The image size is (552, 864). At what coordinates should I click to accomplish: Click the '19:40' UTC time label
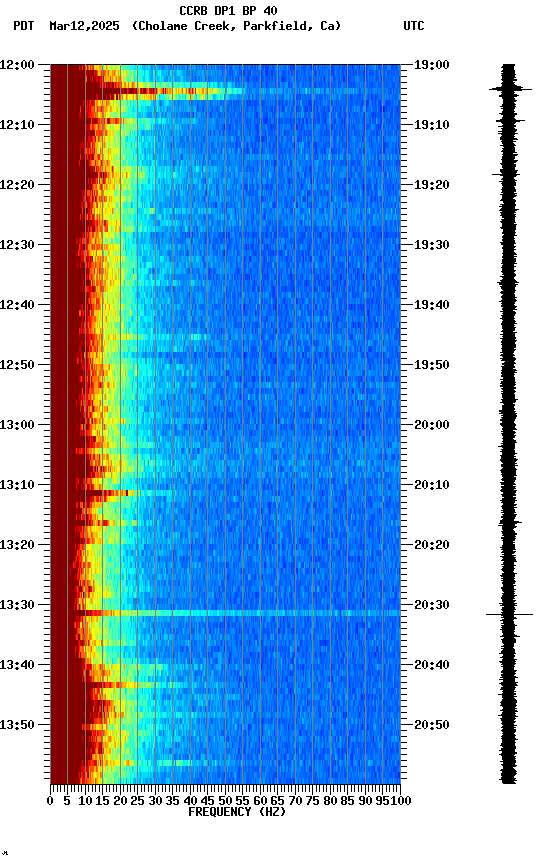432,305
